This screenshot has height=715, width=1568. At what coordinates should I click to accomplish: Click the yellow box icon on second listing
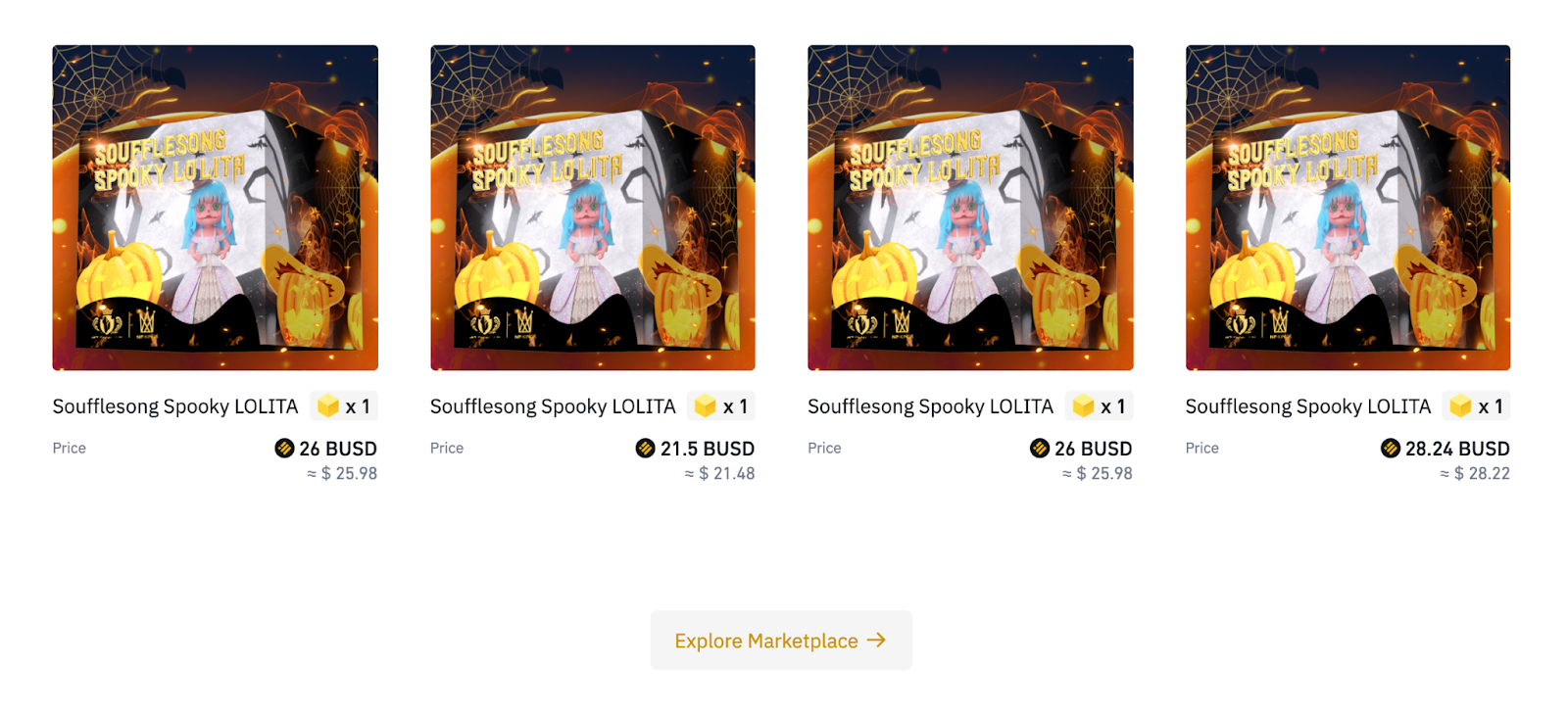pyautogui.click(x=706, y=405)
